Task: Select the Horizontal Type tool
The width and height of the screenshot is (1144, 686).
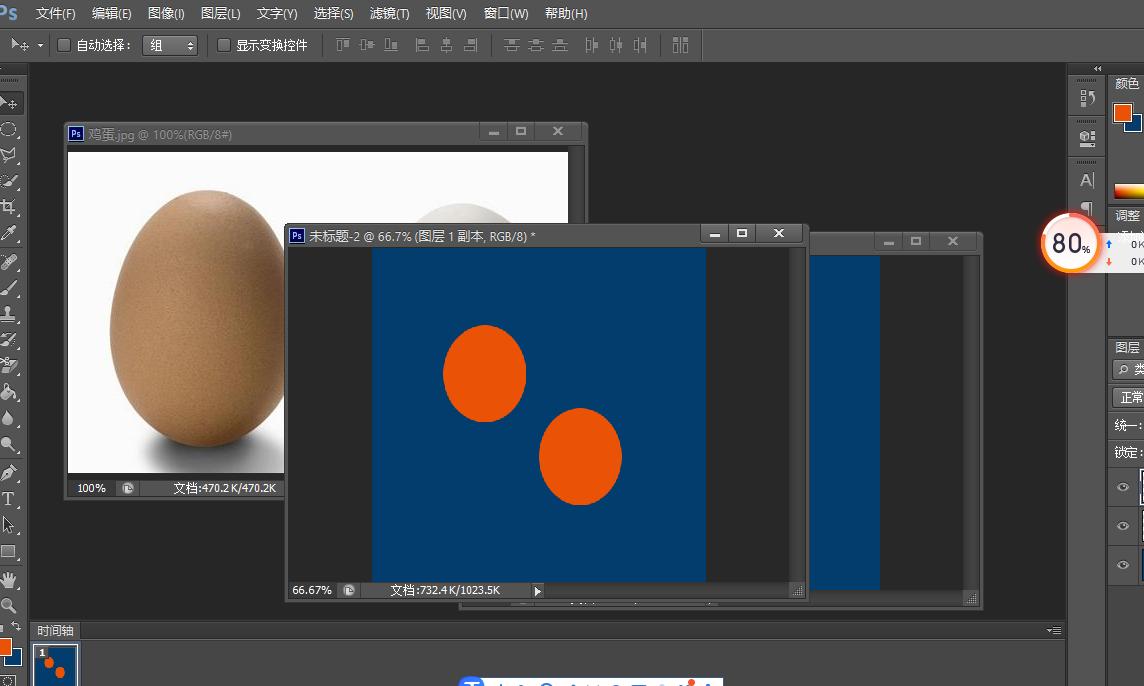Action: (x=9, y=499)
